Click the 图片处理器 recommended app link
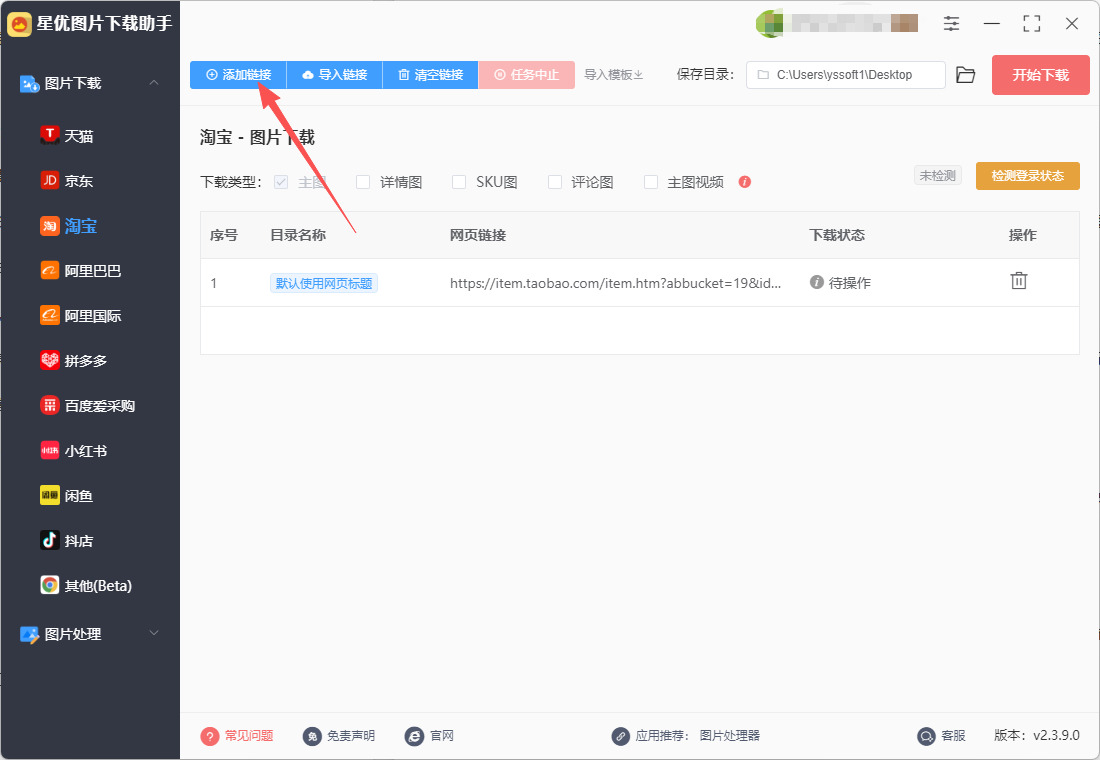Viewport: 1100px width, 760px height. 730,735
